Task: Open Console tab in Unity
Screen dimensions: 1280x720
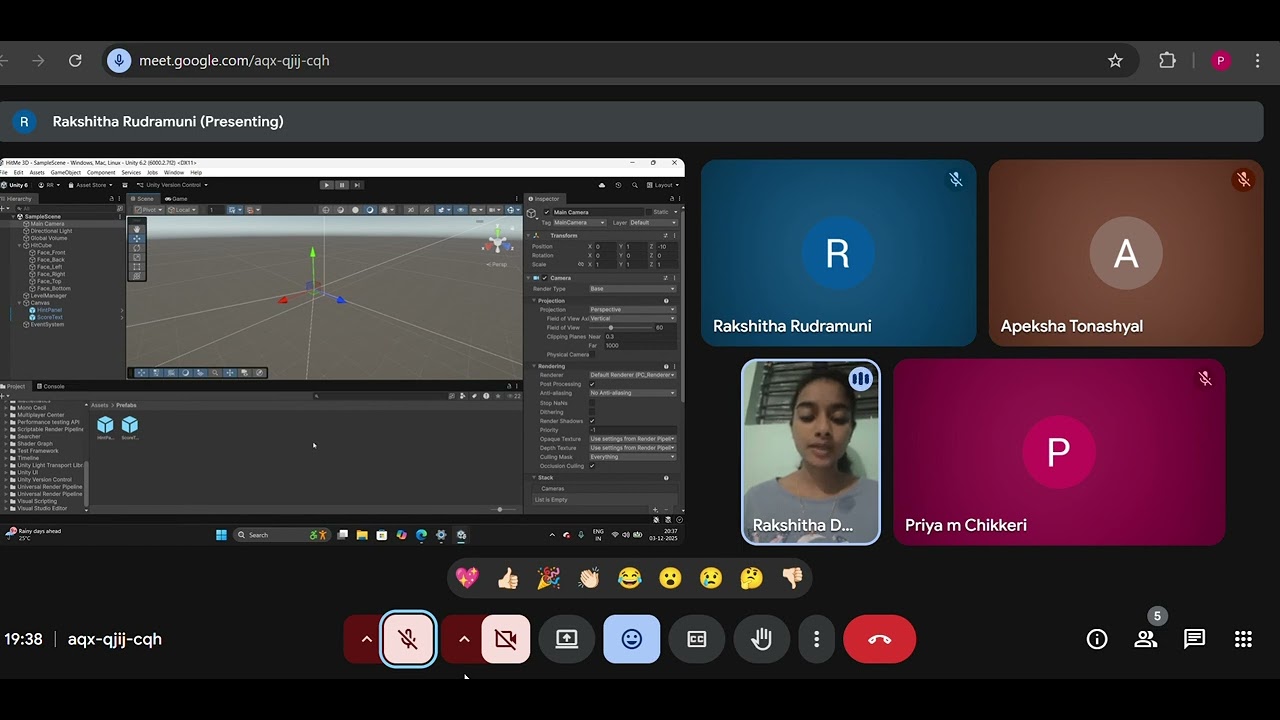Action: (51, 386)
